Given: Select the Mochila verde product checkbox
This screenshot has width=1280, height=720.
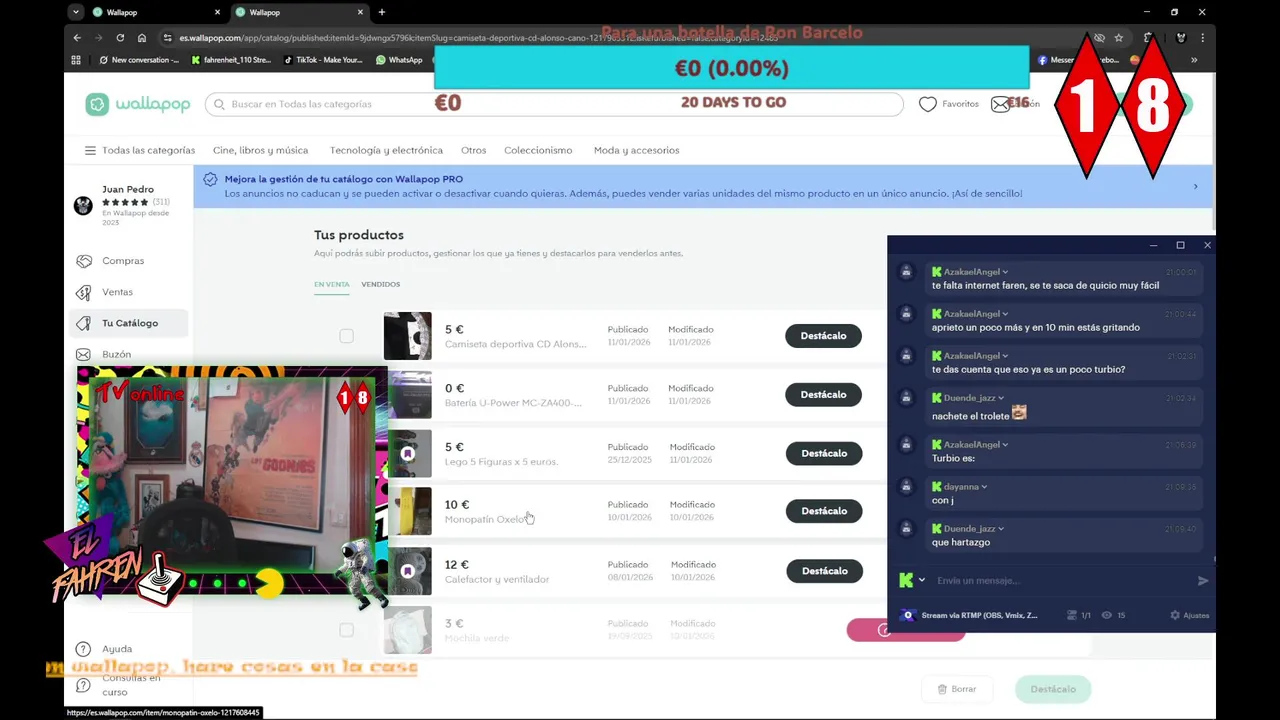Looking at the screenshot, I should pos(346,630).
